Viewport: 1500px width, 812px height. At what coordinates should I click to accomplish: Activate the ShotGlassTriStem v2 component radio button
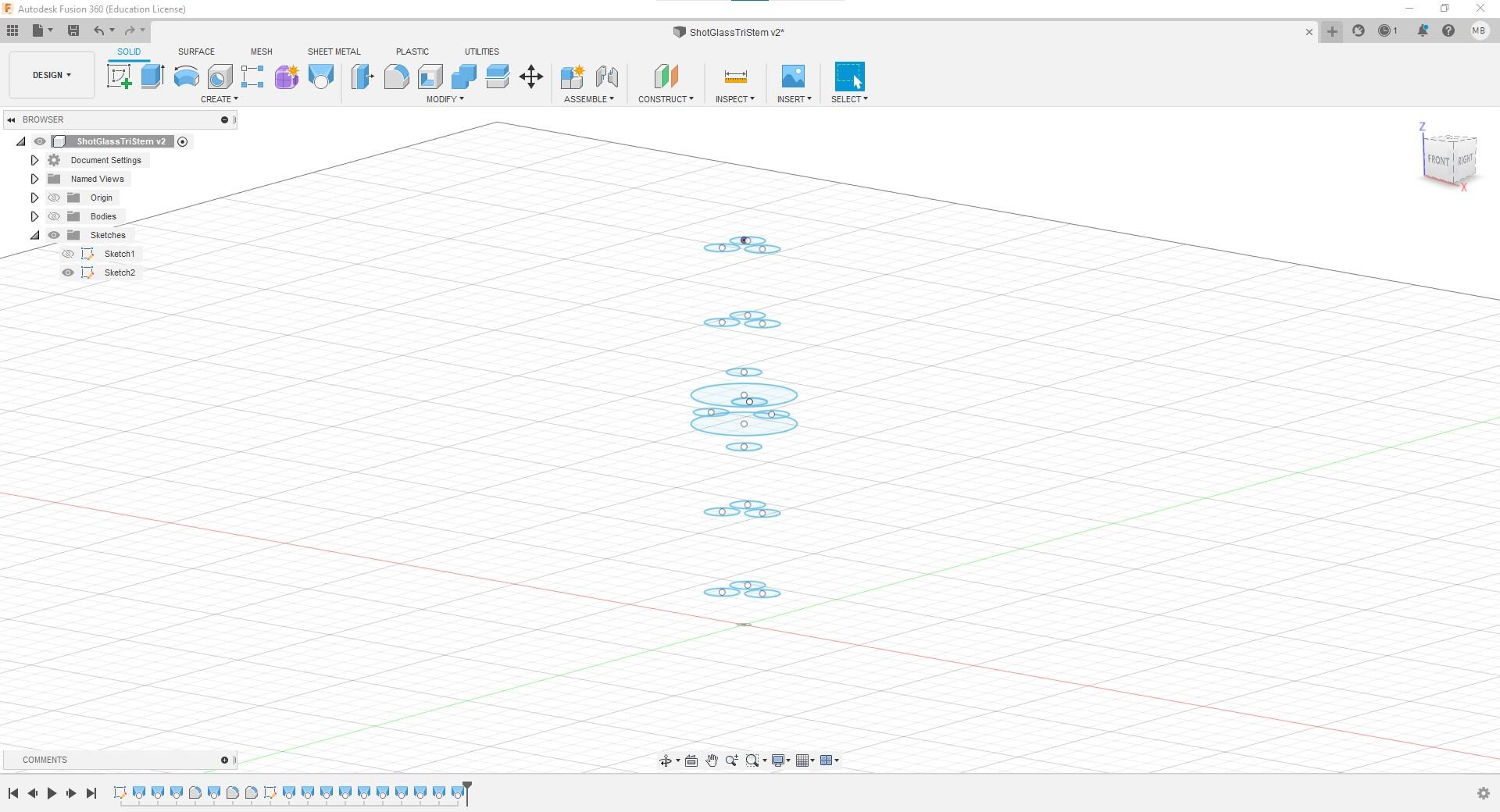pos(183,141)
